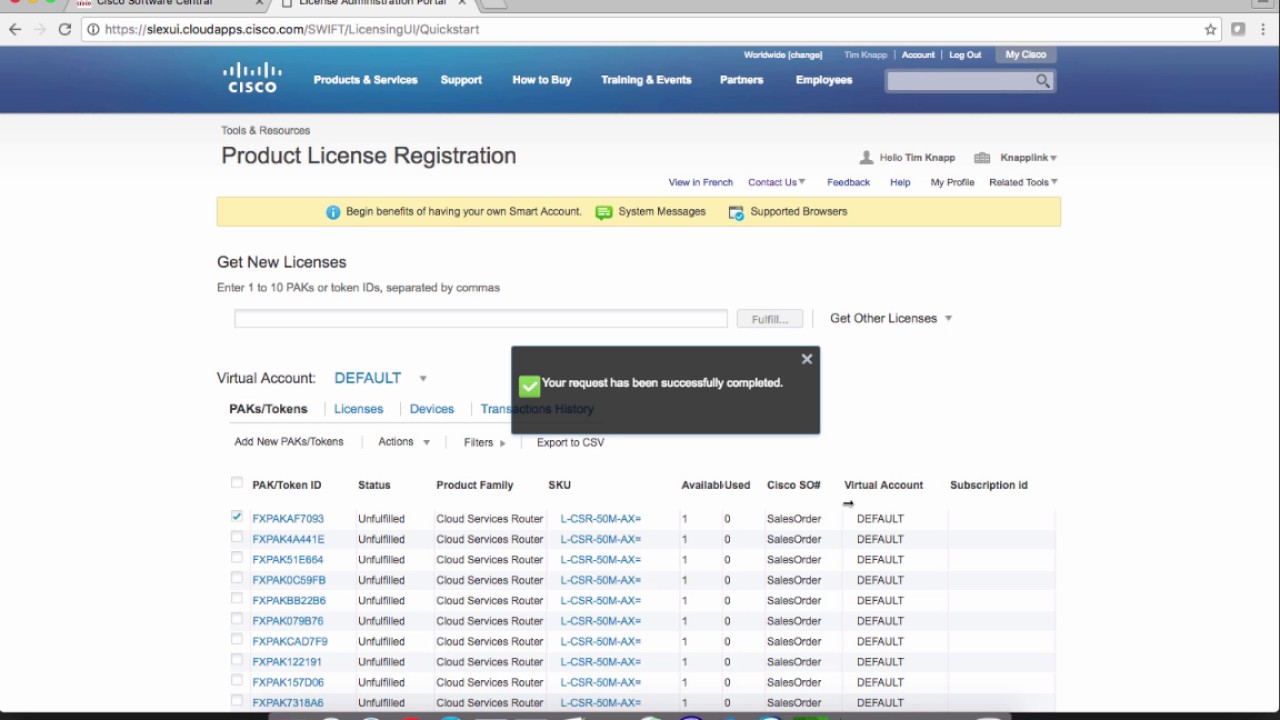This screenshot has height=720, width=1280.
Task: Open FXPAKAF7093 PAK link
Action: [288, 519]
